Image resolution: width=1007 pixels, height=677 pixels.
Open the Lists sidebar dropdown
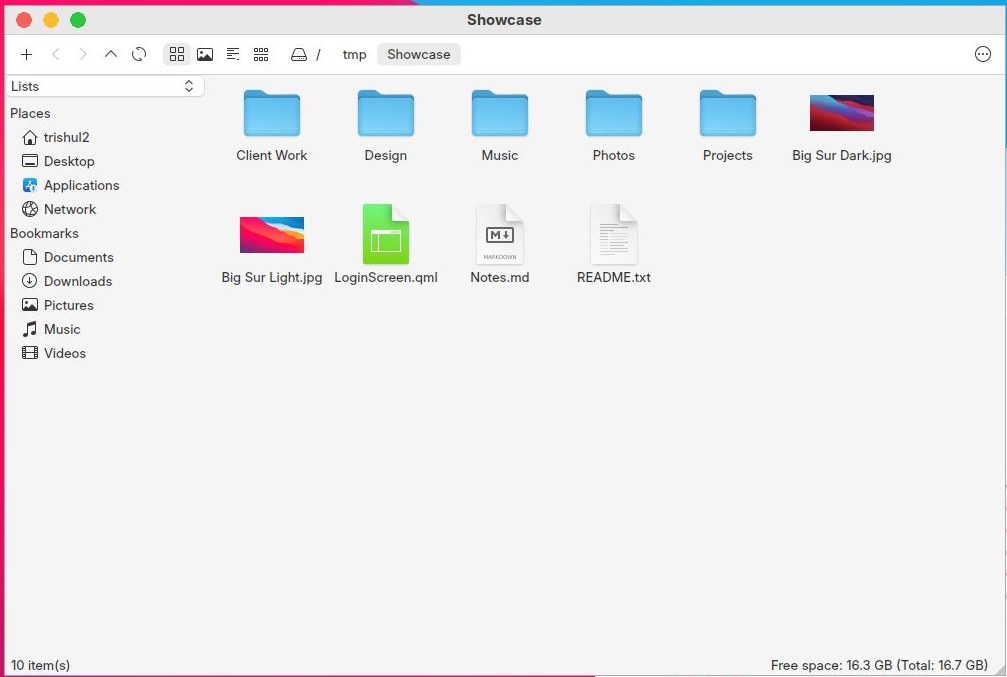tap(105, 86)
